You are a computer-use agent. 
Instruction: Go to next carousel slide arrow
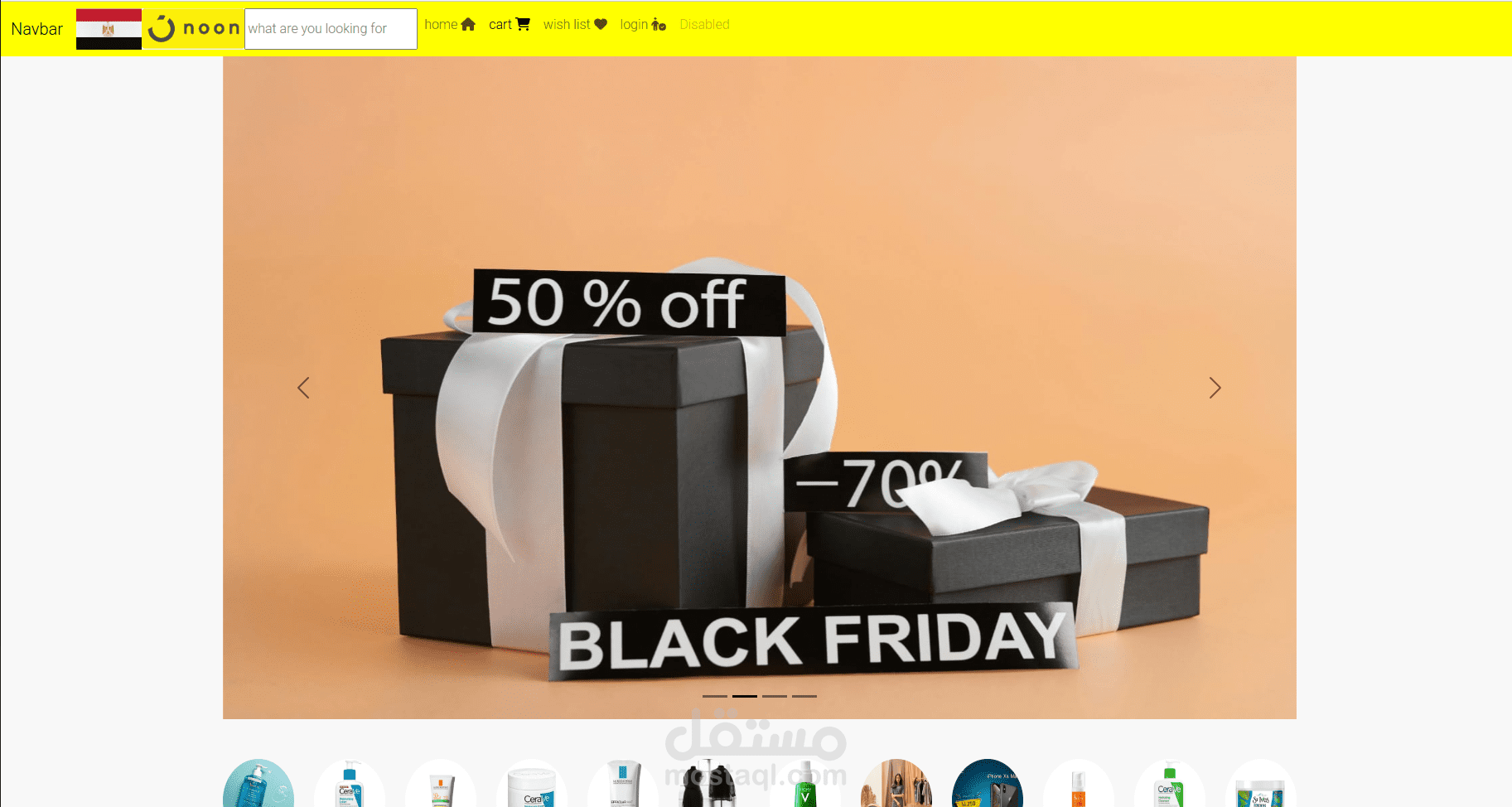[x=1215, y=388]
